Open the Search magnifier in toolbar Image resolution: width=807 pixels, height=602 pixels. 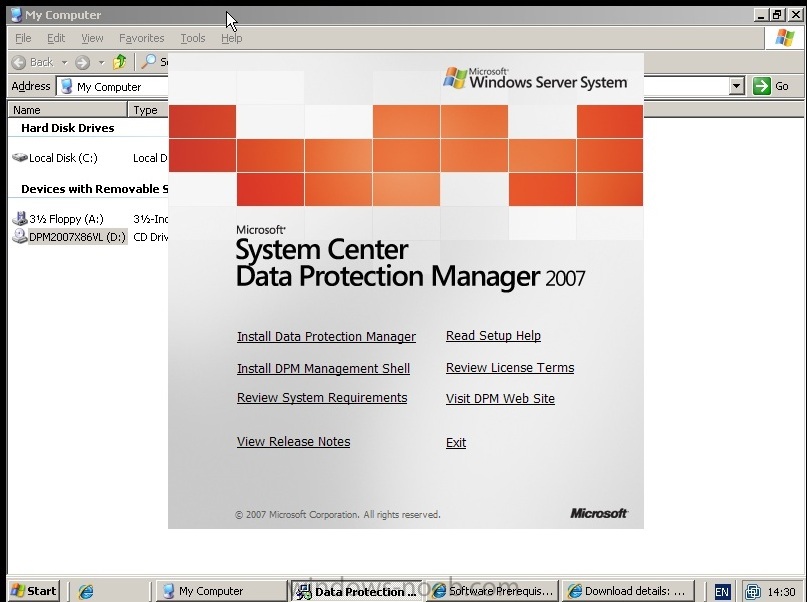[x=148, y=62]
